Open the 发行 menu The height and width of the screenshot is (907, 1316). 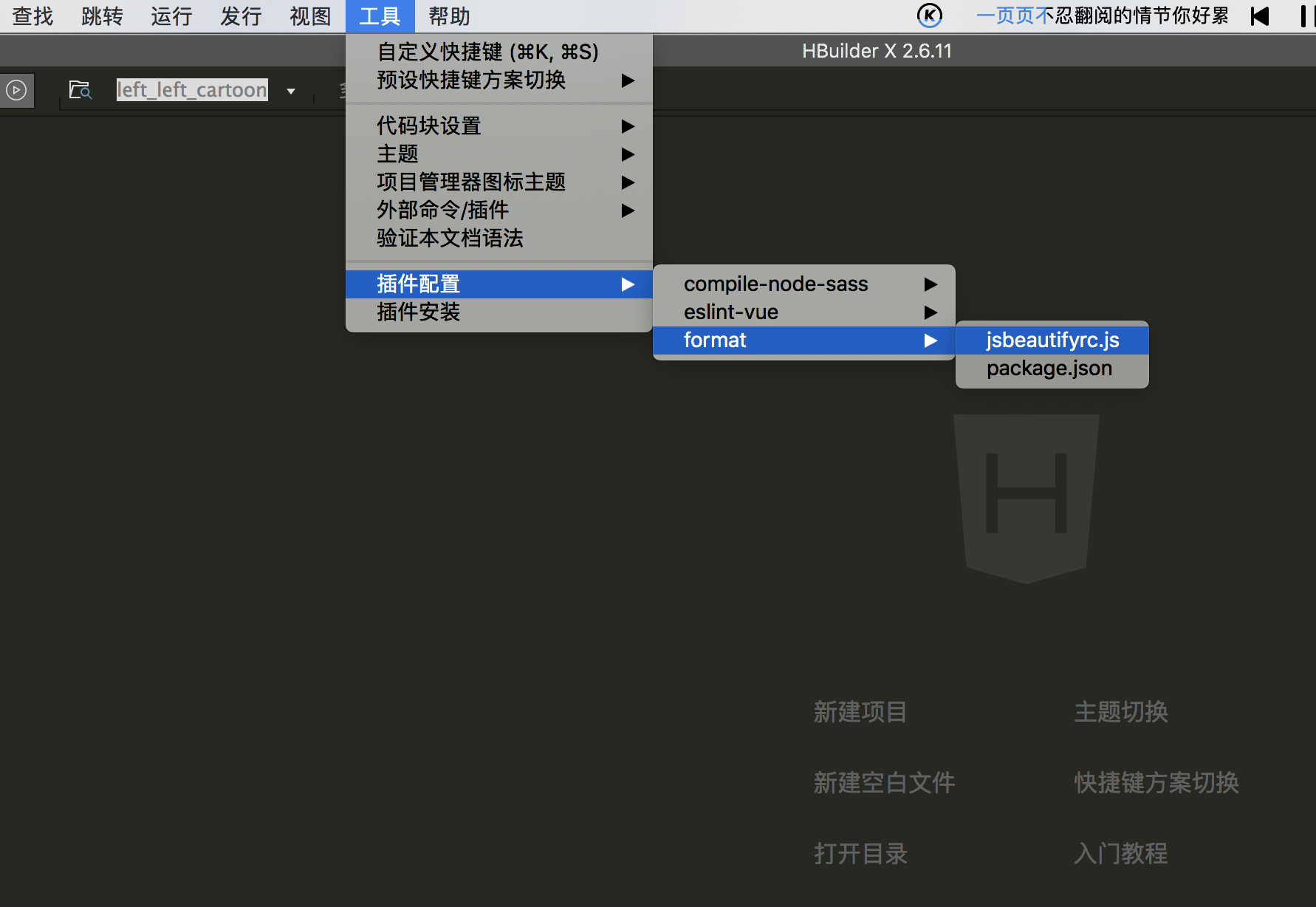241,16
